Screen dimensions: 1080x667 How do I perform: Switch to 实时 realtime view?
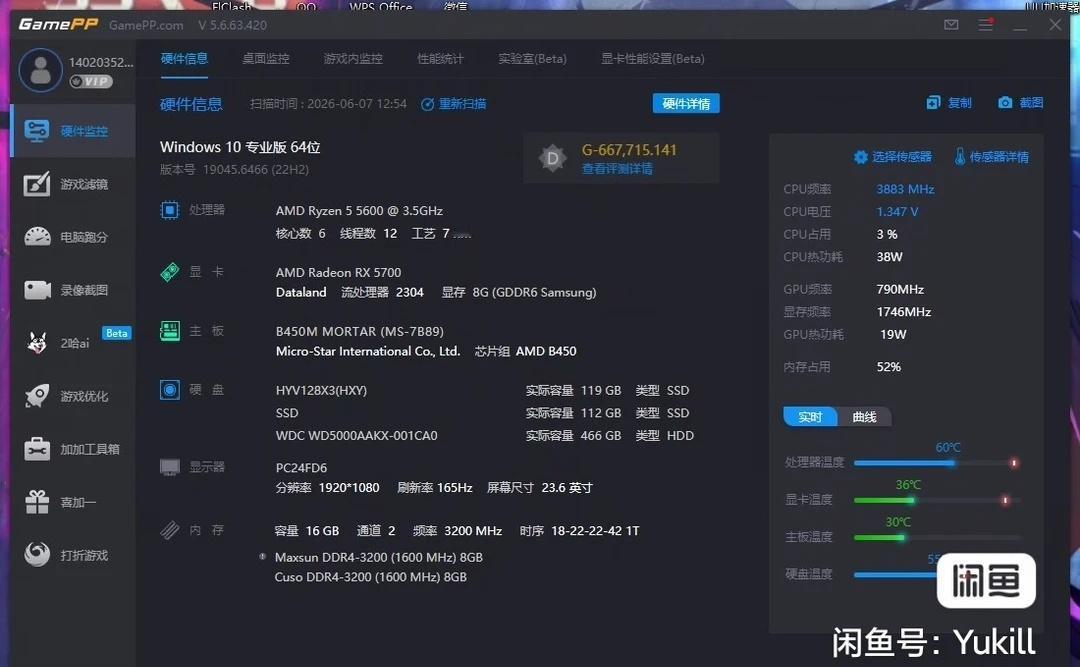click(x=810, y=417)
